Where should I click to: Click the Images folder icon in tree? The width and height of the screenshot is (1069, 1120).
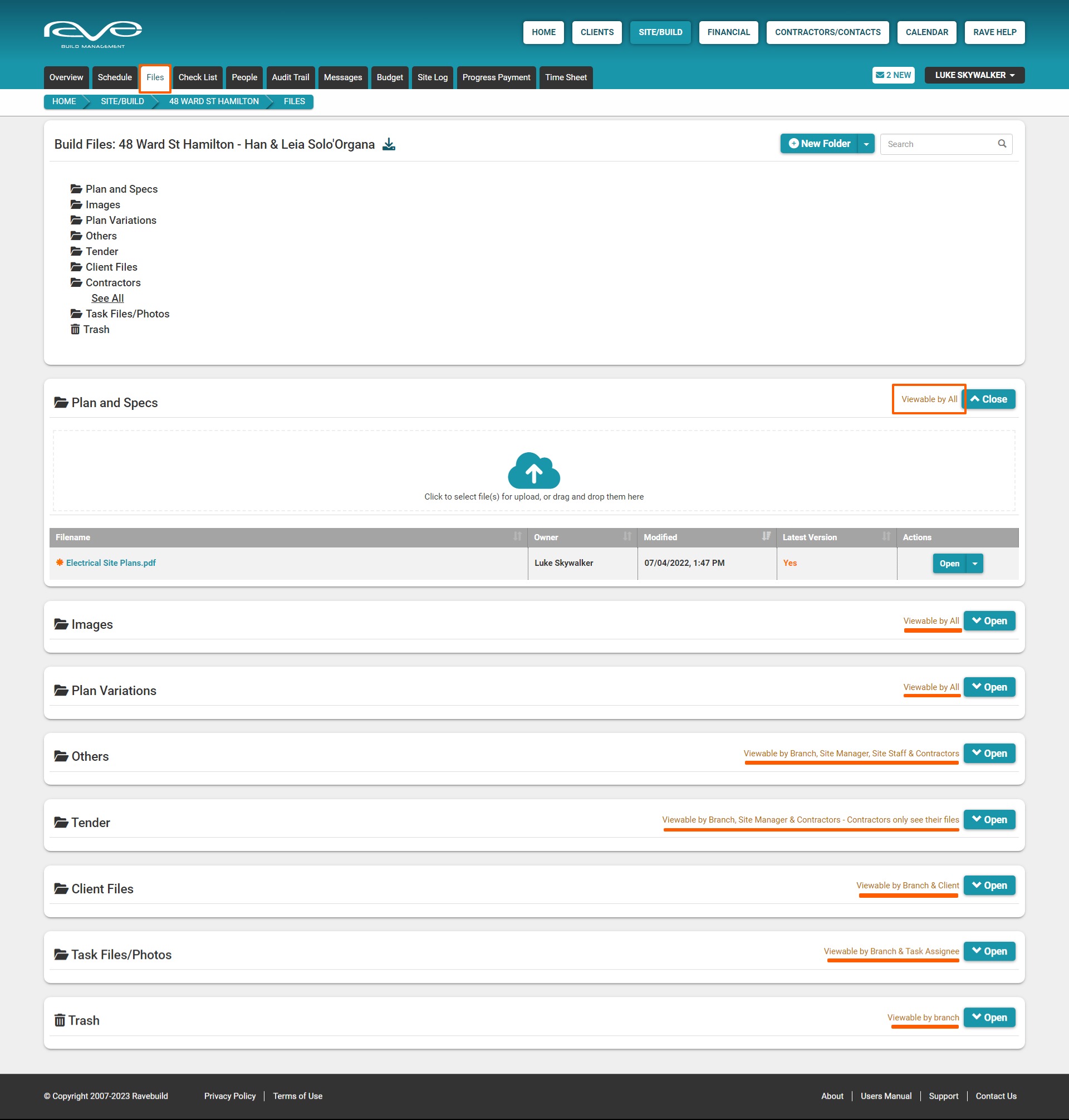tap(76, 204)
